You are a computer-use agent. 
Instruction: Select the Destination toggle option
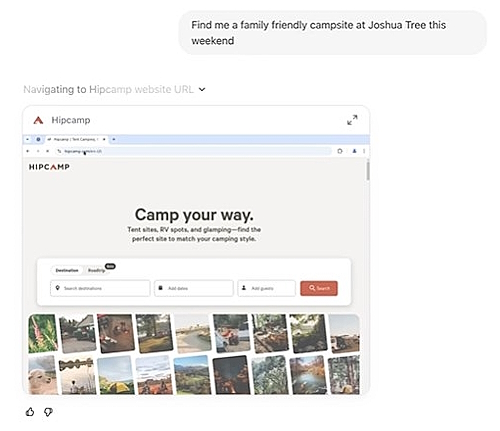click(x=67, y=270)
